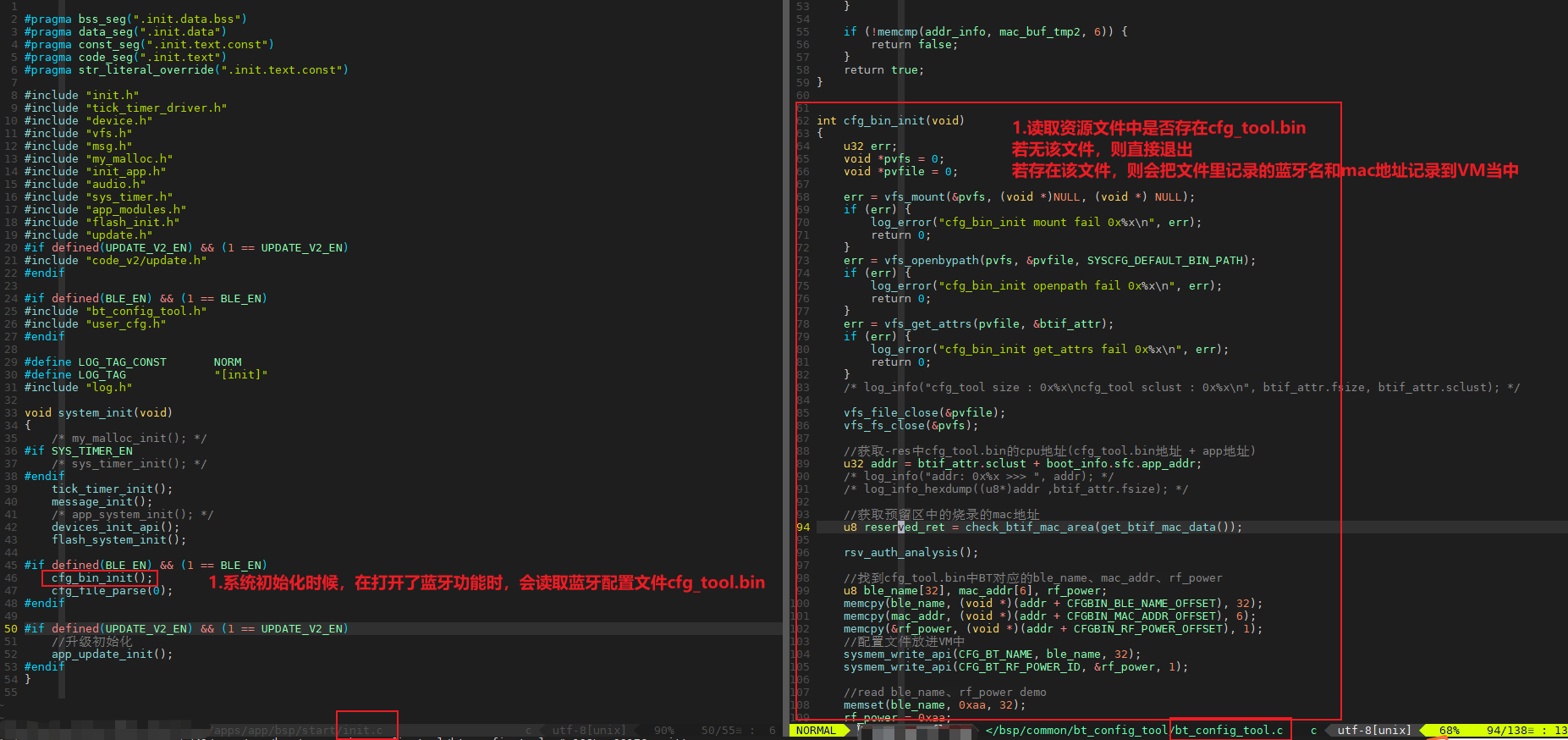This screenshot has width=1568, height=740.
Task: Click u8 ble_name[32], mac_addr[6] declaration
Action: 975,590
